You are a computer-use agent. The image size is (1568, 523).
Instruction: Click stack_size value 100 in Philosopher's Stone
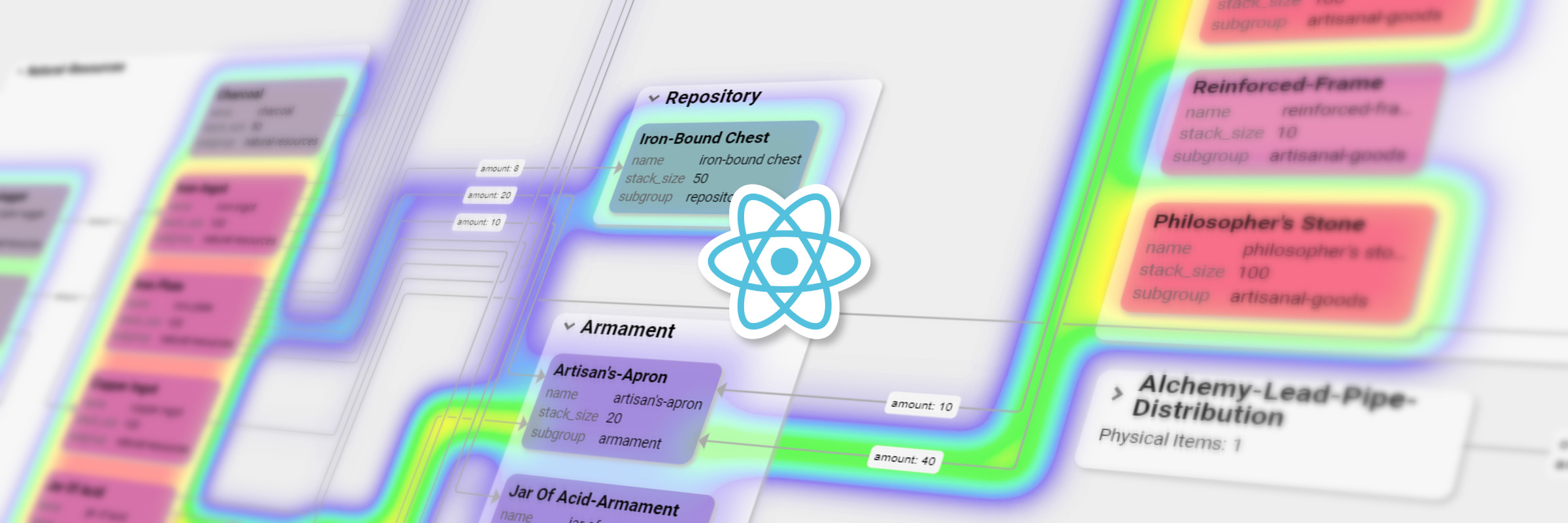point(1254,272)
